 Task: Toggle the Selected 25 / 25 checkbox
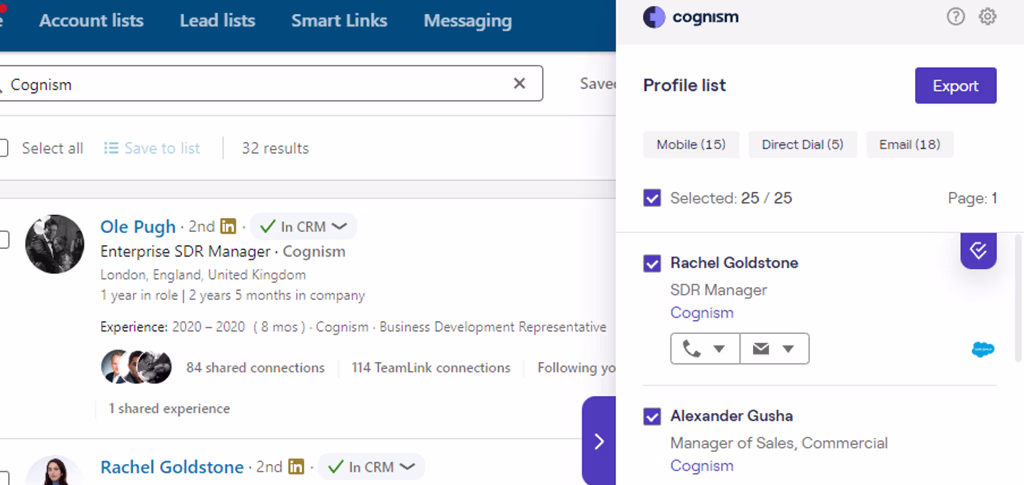(x=652, y=198)
